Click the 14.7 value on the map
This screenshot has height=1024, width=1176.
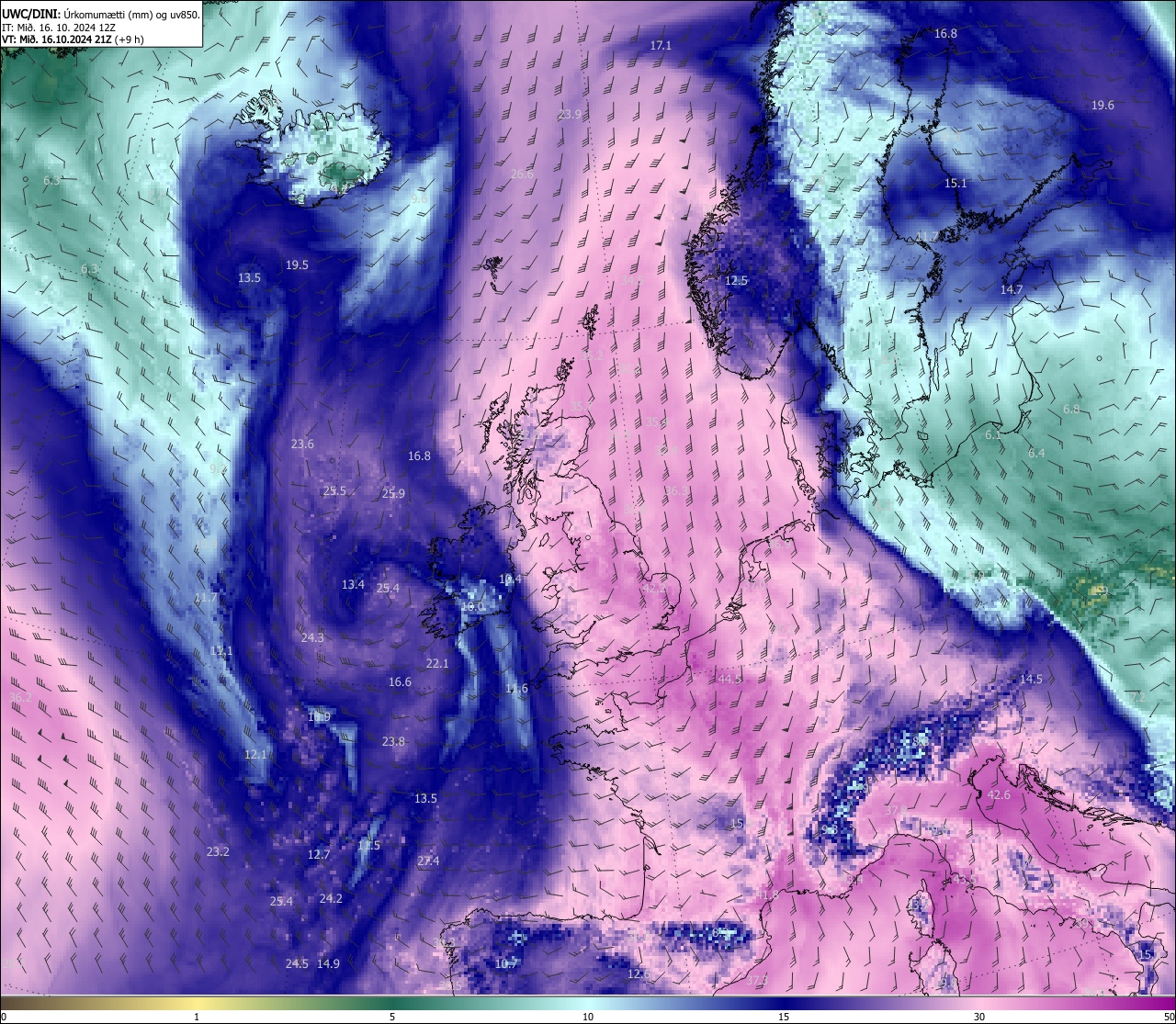pos(1012,289)
